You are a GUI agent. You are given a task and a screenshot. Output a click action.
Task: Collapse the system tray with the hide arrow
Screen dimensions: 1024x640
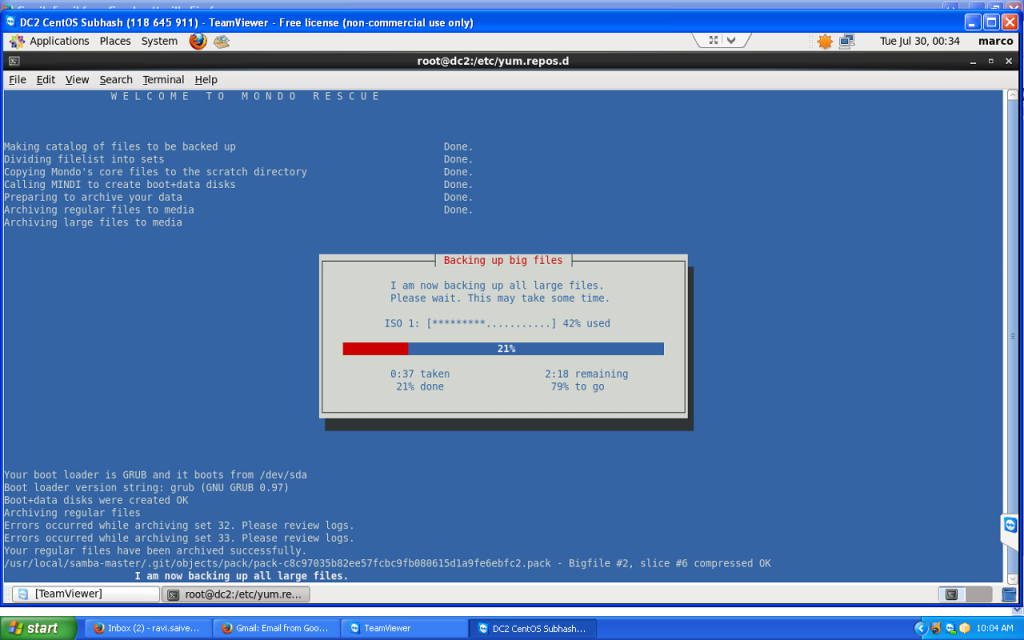click(920, 628)
